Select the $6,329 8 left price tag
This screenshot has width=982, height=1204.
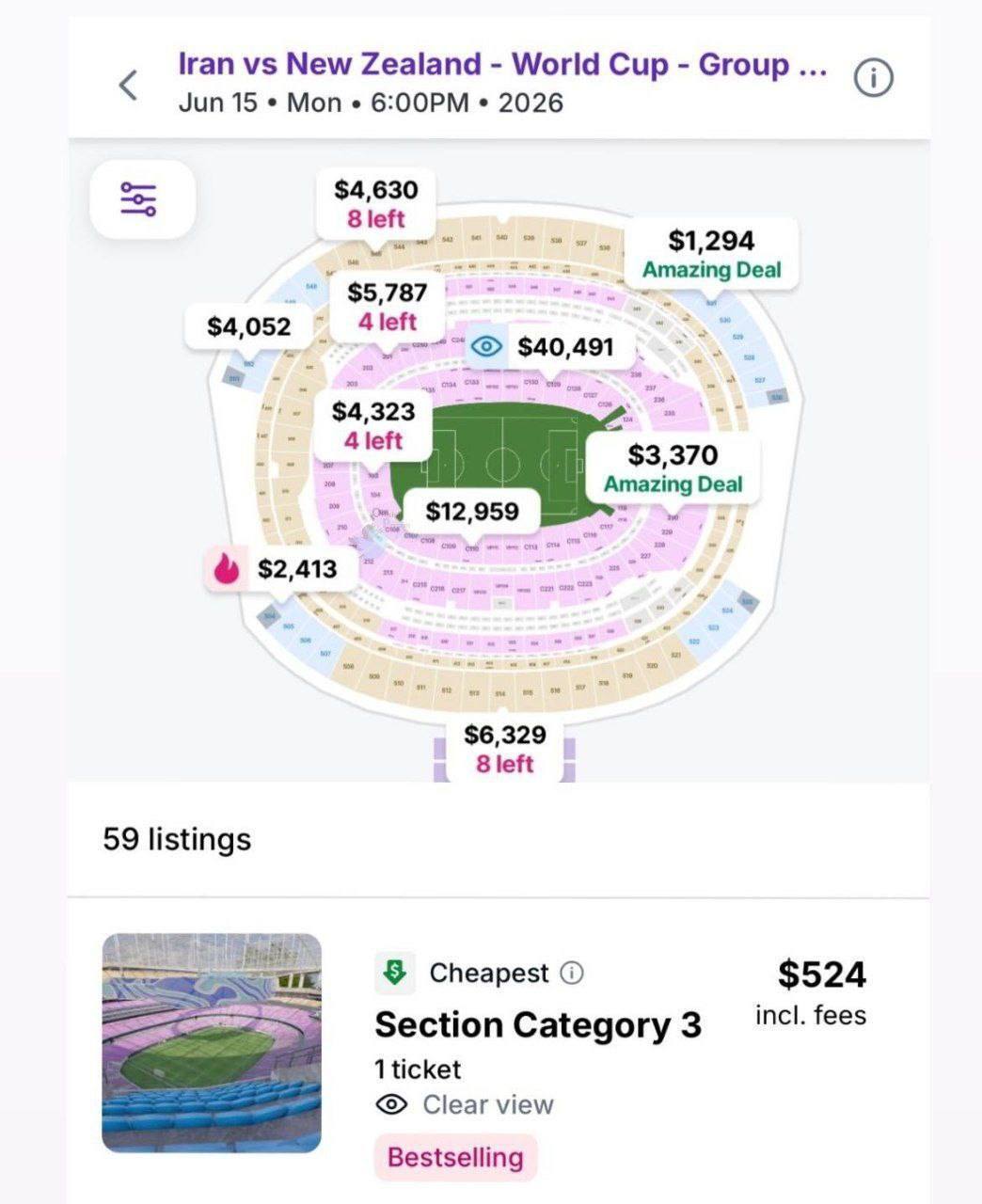click(x=504, y=749)
